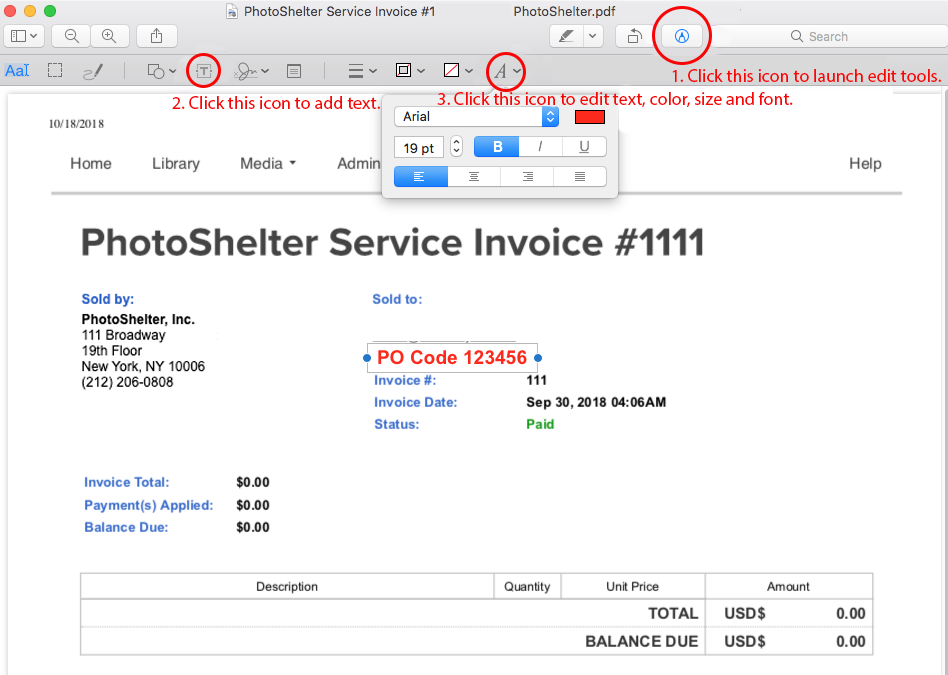Rotate the page with the rotate icon
The image size is (948, 675).
click(x=634, y=36)
